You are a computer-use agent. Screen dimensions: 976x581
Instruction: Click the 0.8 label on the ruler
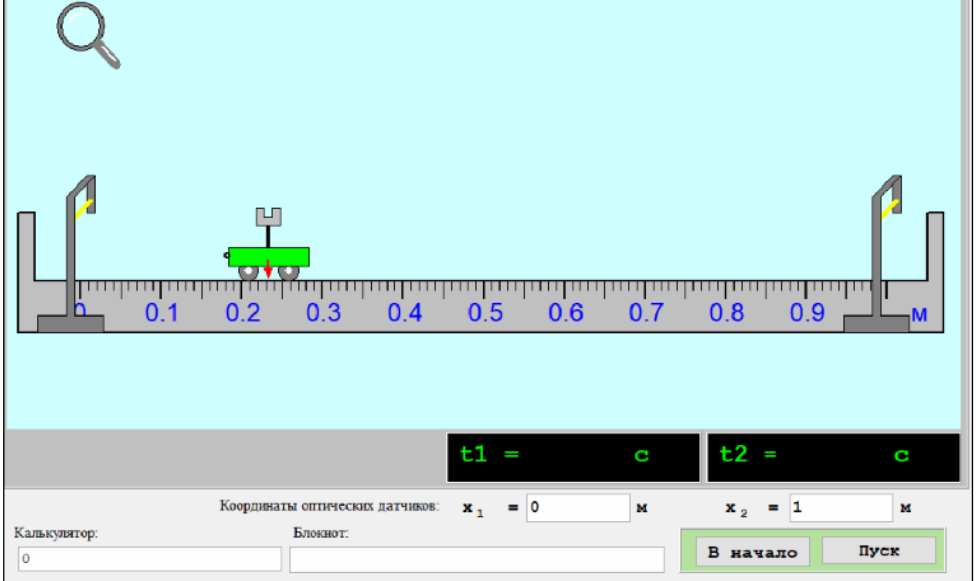(727, 312)
